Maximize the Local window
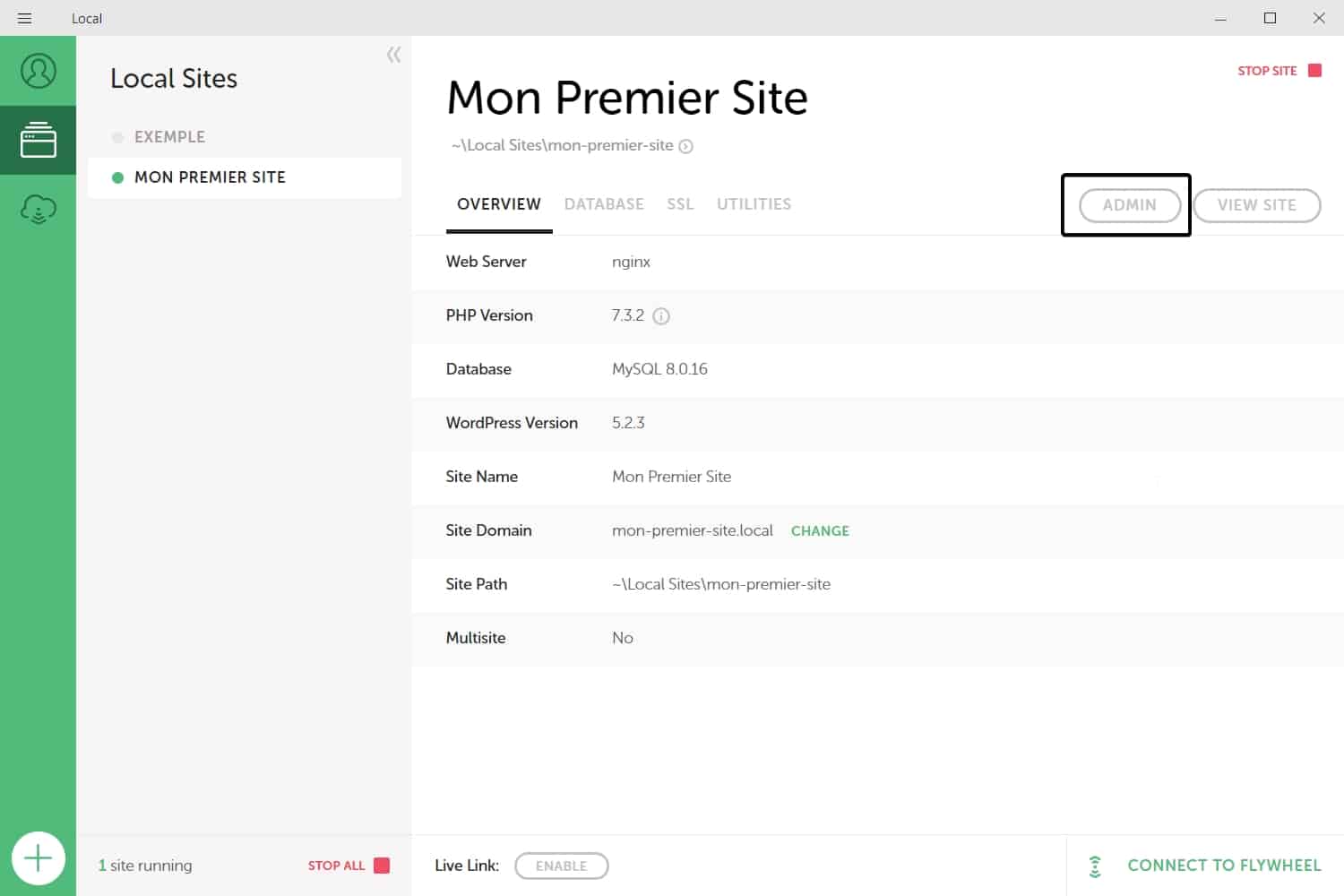This screenshot has height=896, width=1344. (1270, 18)
